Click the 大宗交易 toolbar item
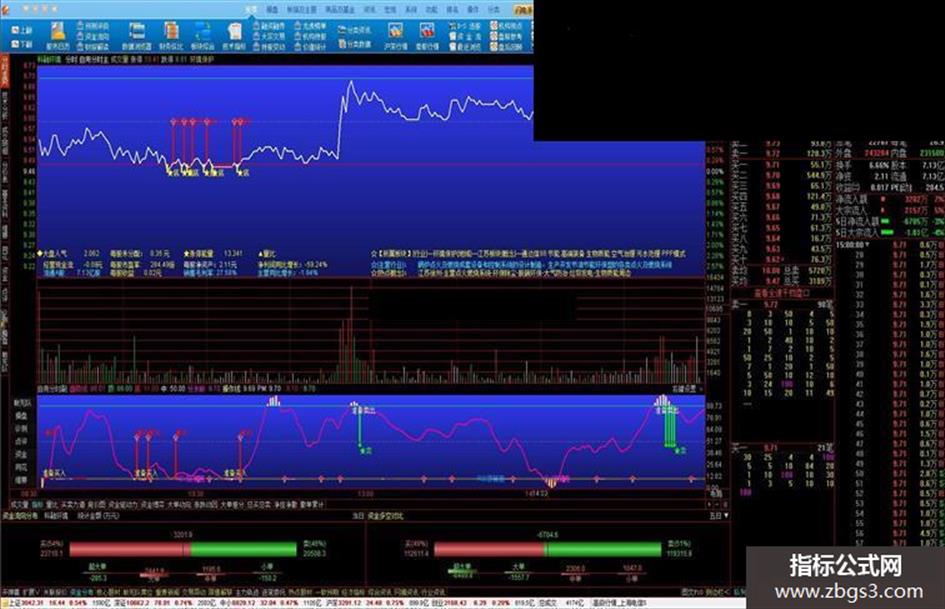 269,36
